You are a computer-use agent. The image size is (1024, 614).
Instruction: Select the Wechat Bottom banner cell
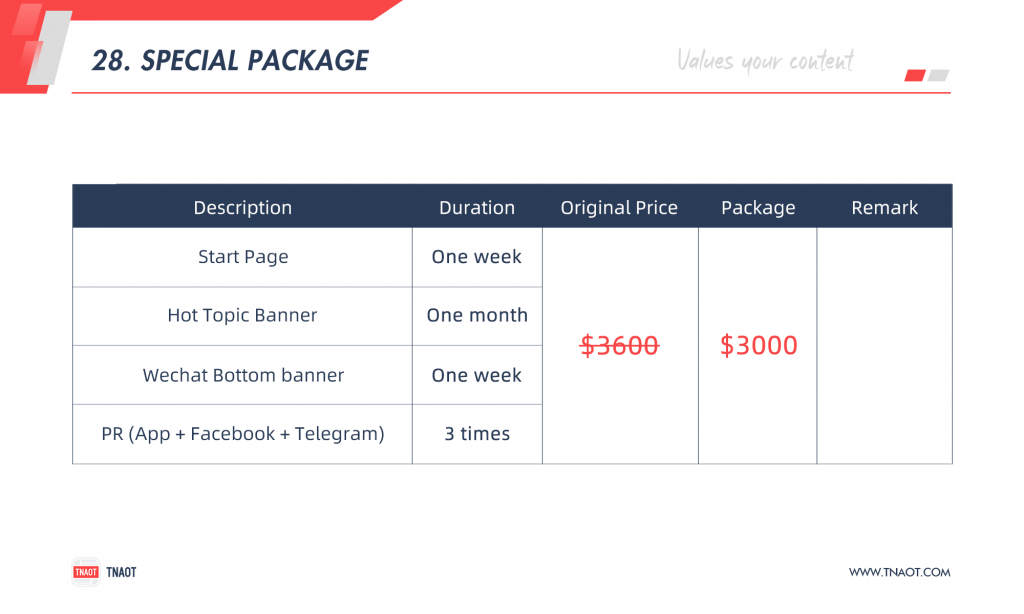[x=242, y=375]
